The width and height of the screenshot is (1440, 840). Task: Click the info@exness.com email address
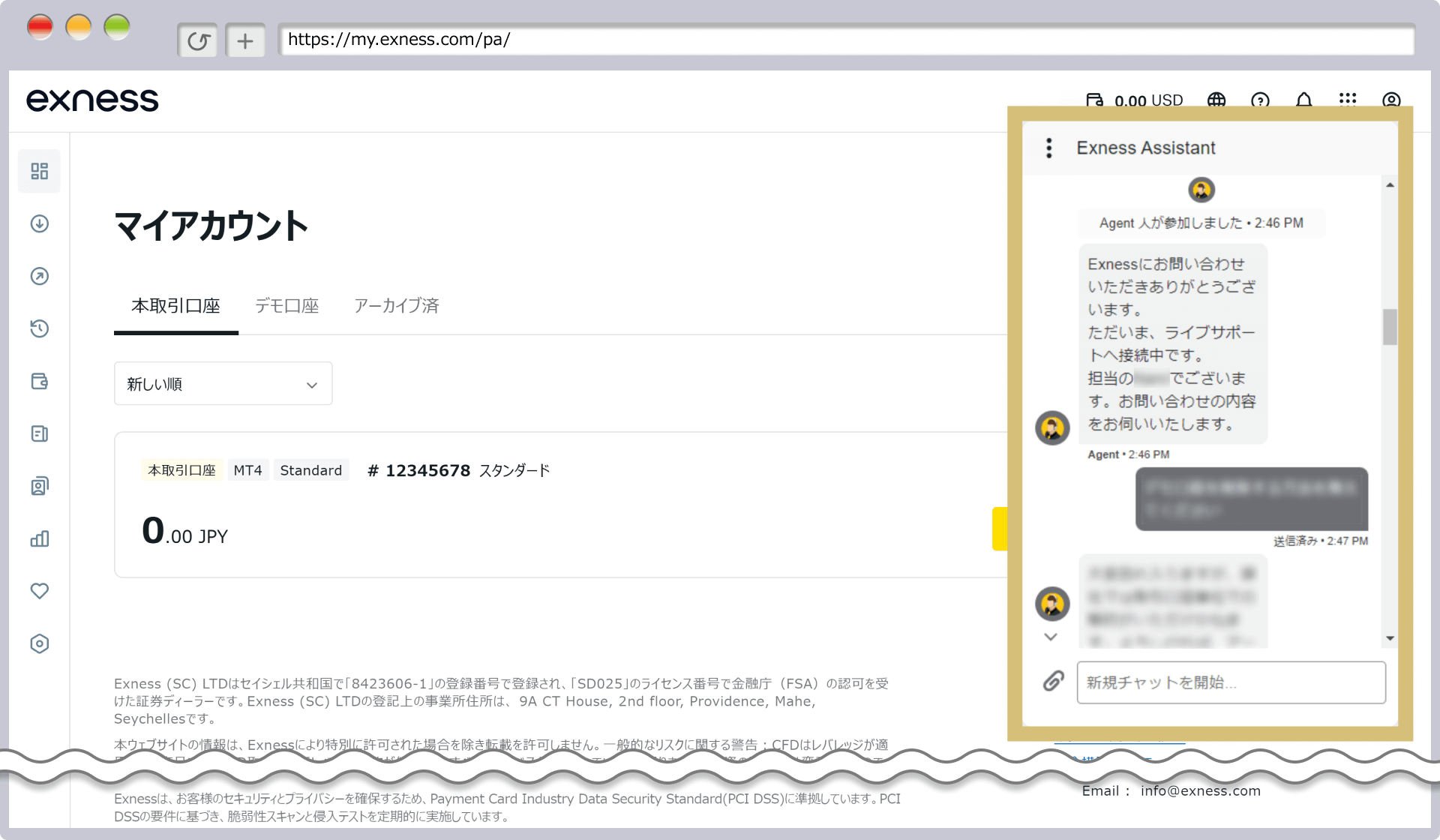(1201, 790)
